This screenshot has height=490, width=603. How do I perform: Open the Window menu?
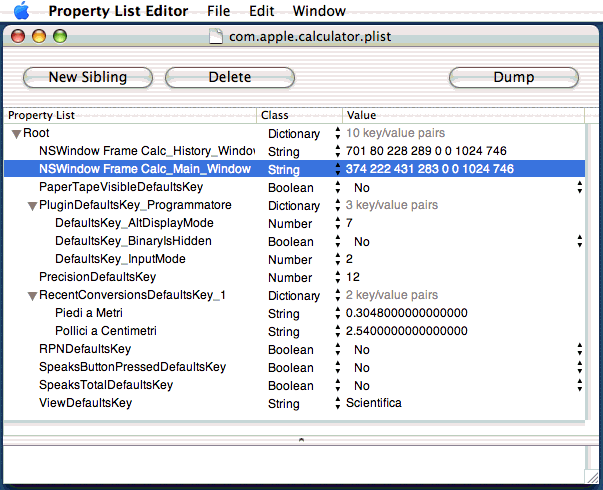pyautogui.click(x=319, y=11)
